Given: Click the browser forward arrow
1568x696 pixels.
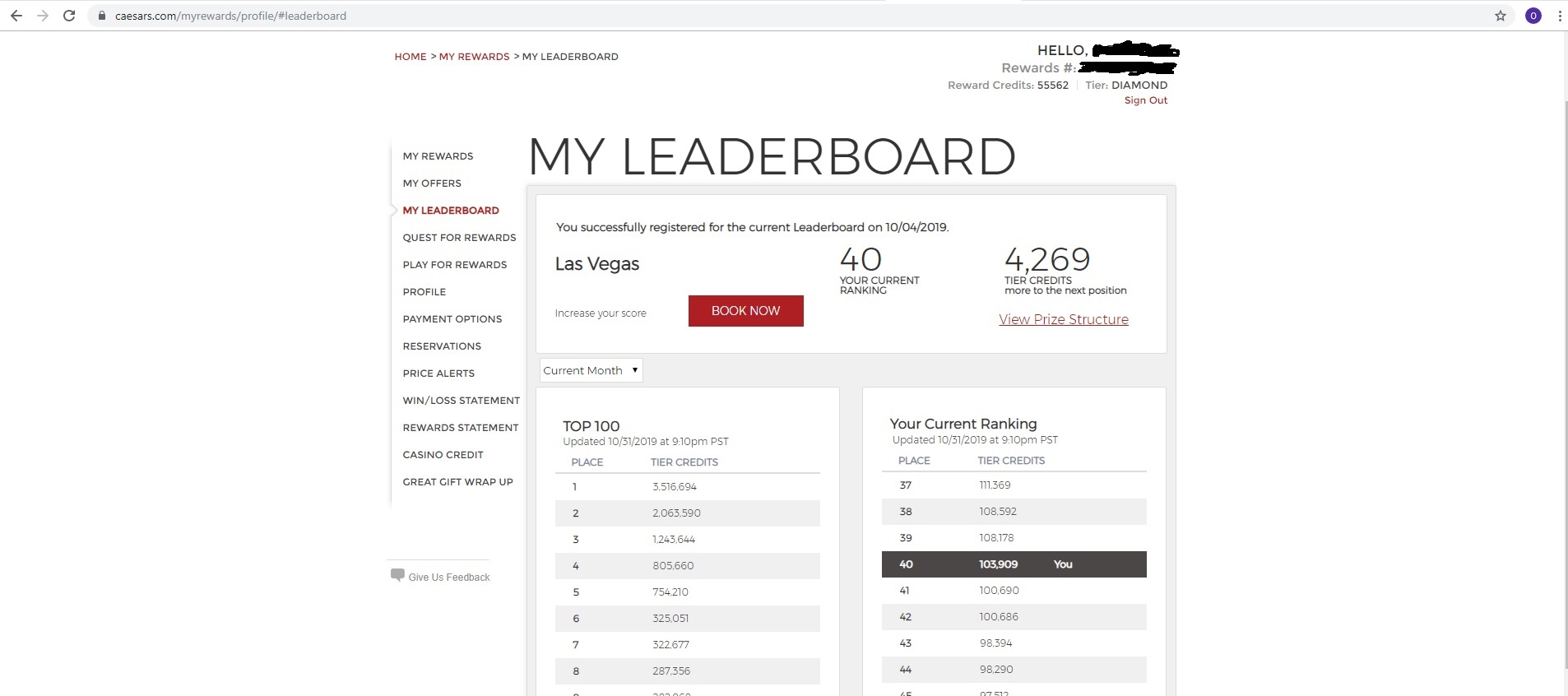Looking at the screenshot, I should pos(43,16).
